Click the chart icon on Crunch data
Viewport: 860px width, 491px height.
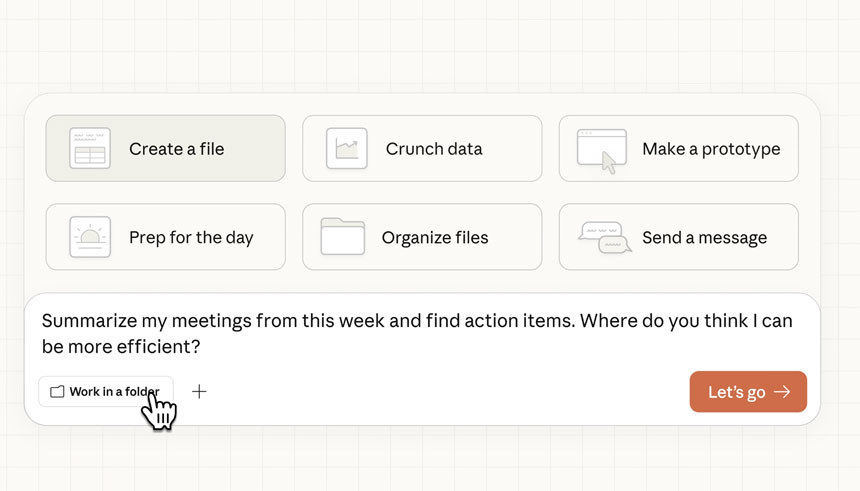[x=347, y=149]
